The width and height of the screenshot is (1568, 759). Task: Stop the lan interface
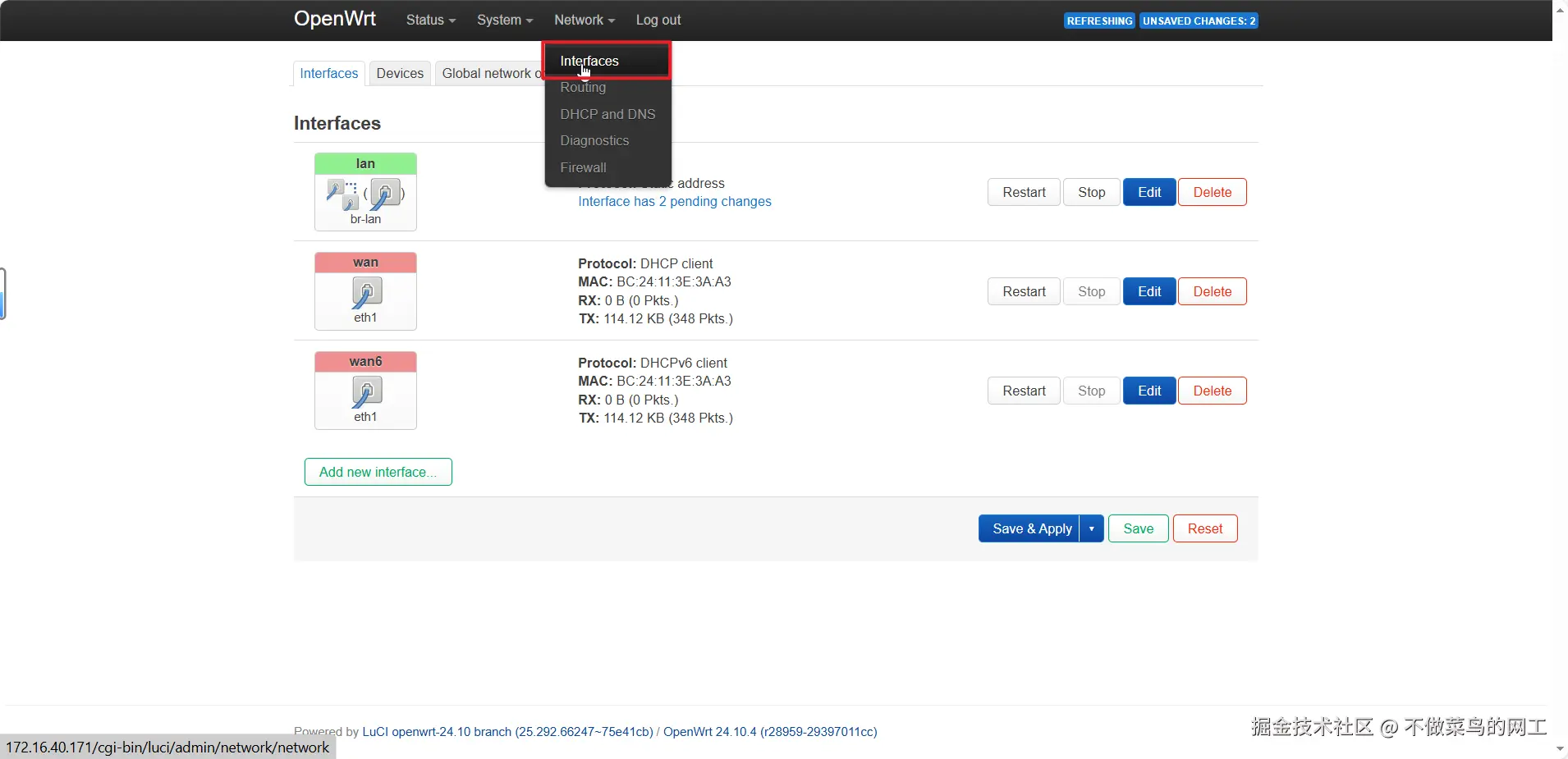(x=1091, y=192)
